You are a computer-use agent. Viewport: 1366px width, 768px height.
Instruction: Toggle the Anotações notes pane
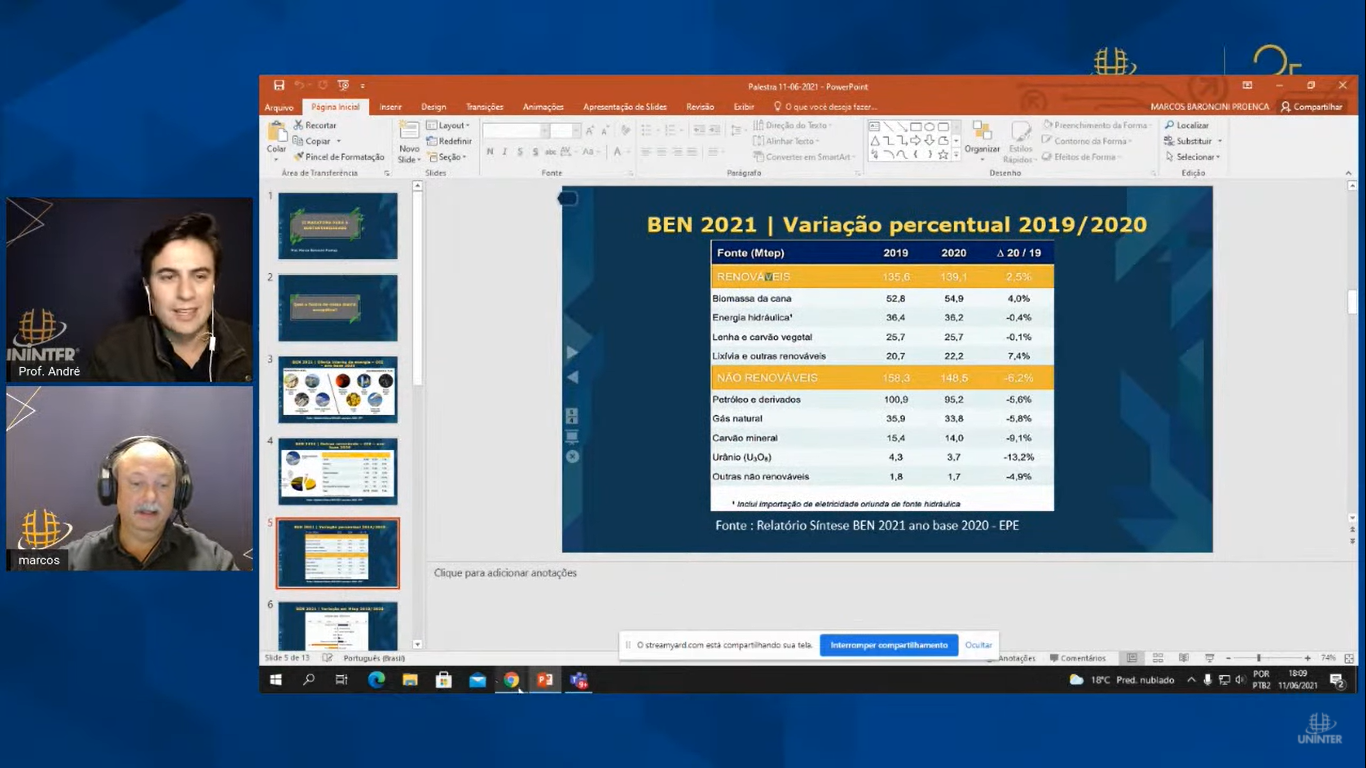click(1014, 658)
